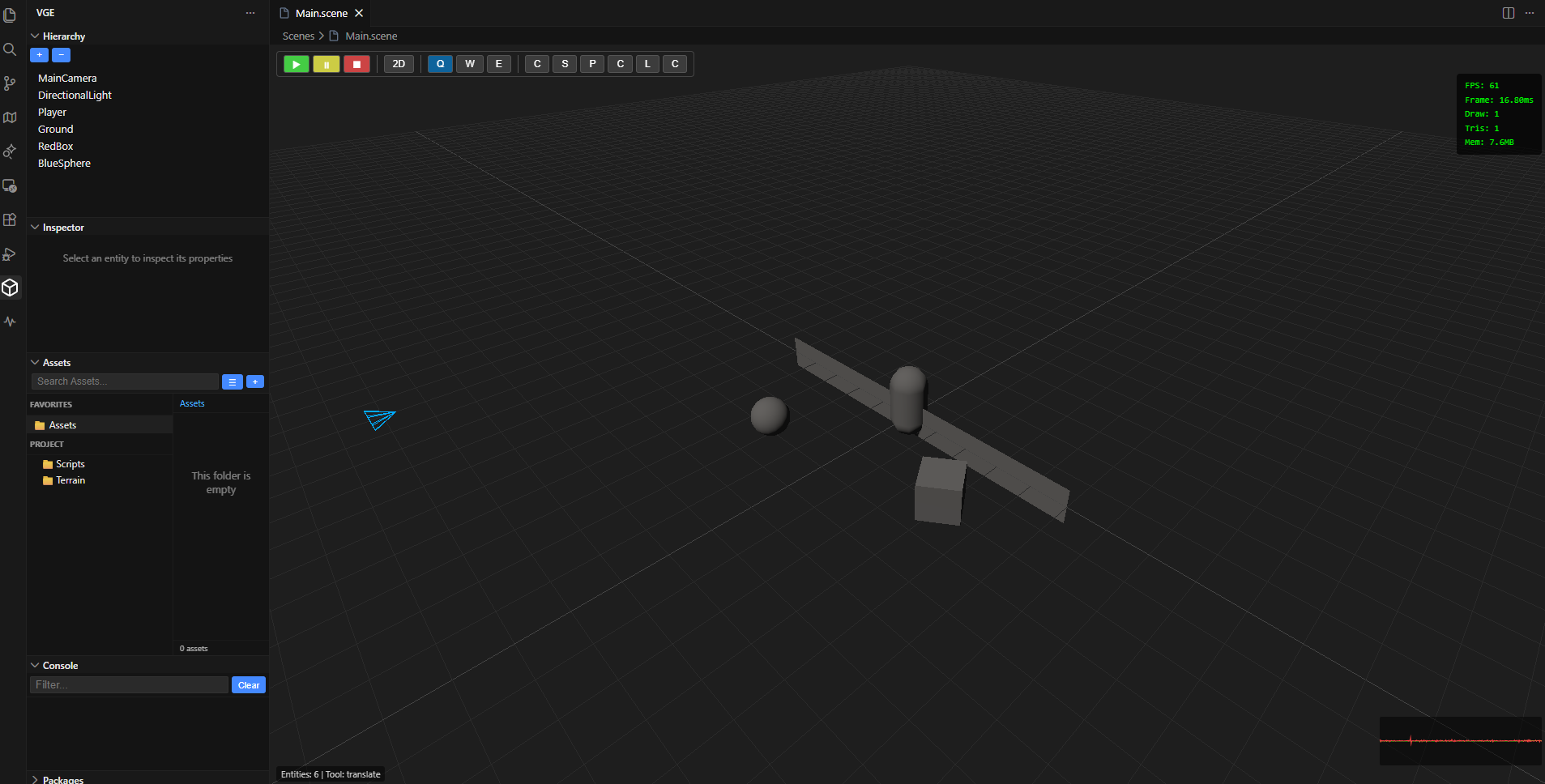Clear the console output
Viewport: 1545px width, 784px height.
249,685
